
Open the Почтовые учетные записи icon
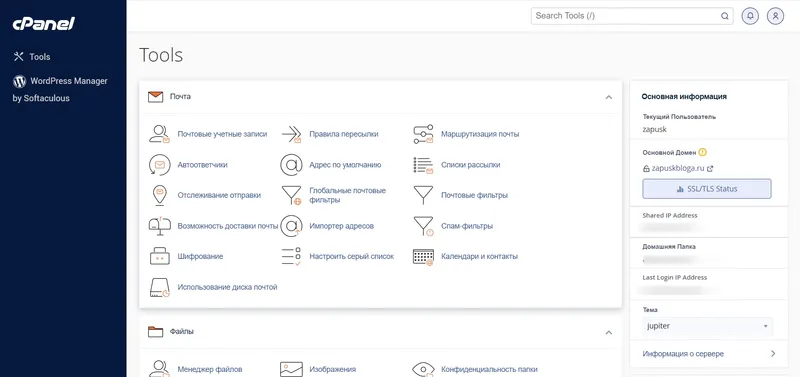pyautogui.click(x=159, y=134)
